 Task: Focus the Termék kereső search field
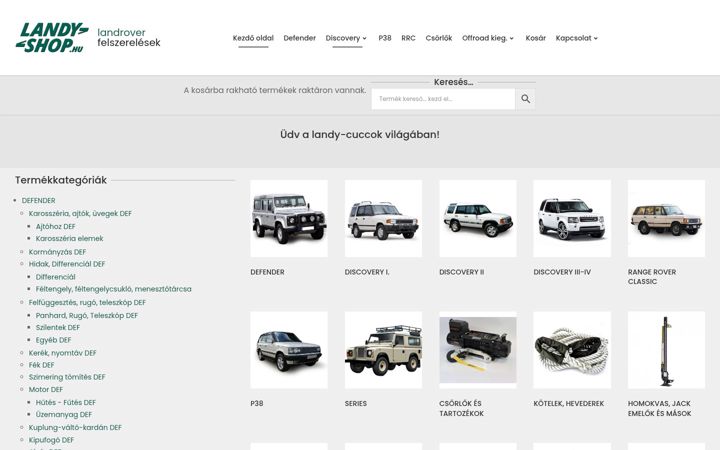coord(443,99)
